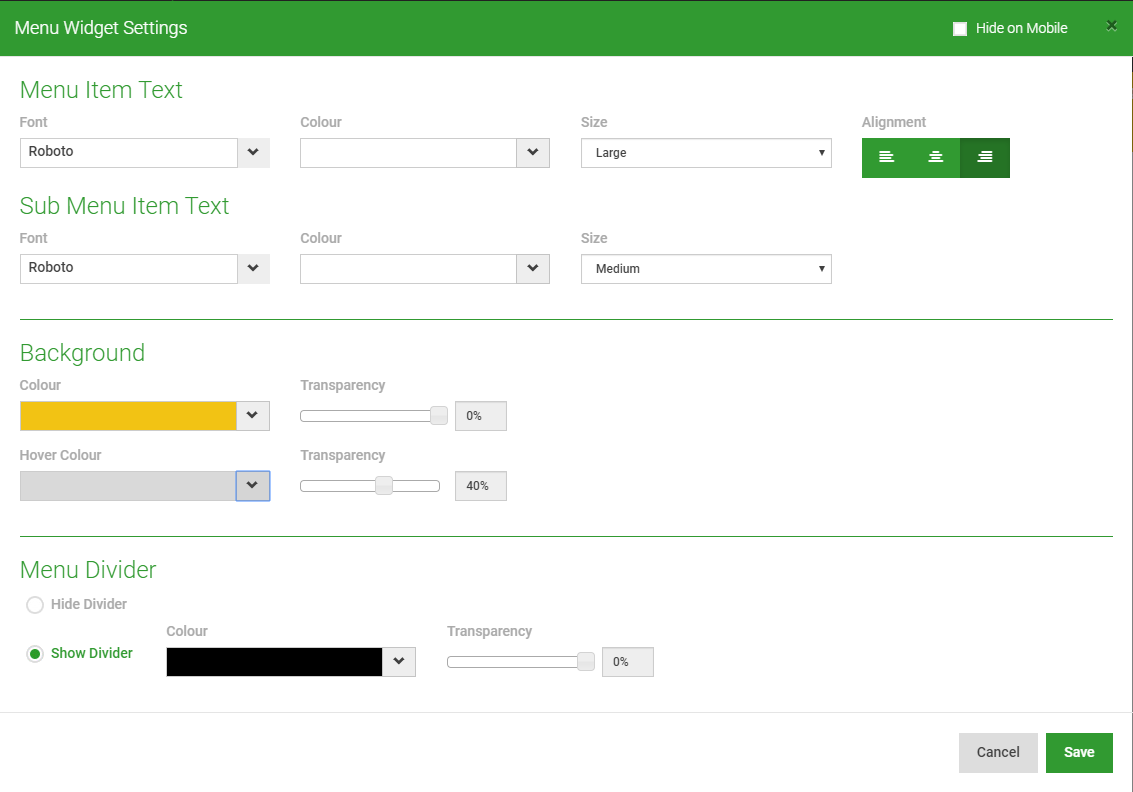Click Background transparency 0% field
1133x792 pixels.
coord(481,416)
